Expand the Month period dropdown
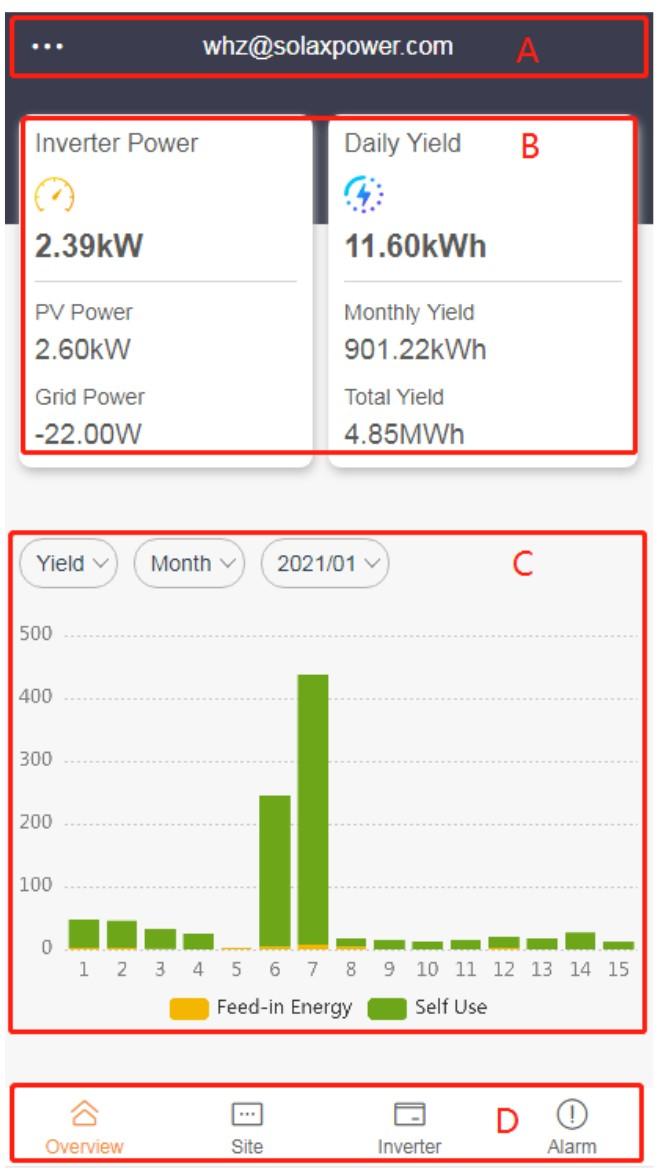This screenshot has height=1173, width=663. (x=189, y=563)
